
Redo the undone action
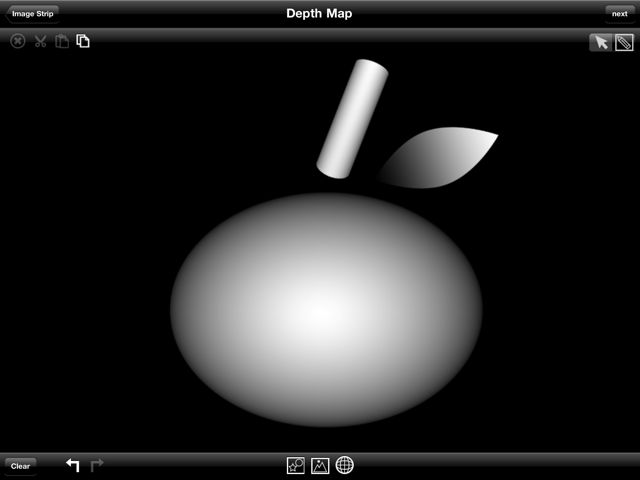96,465
